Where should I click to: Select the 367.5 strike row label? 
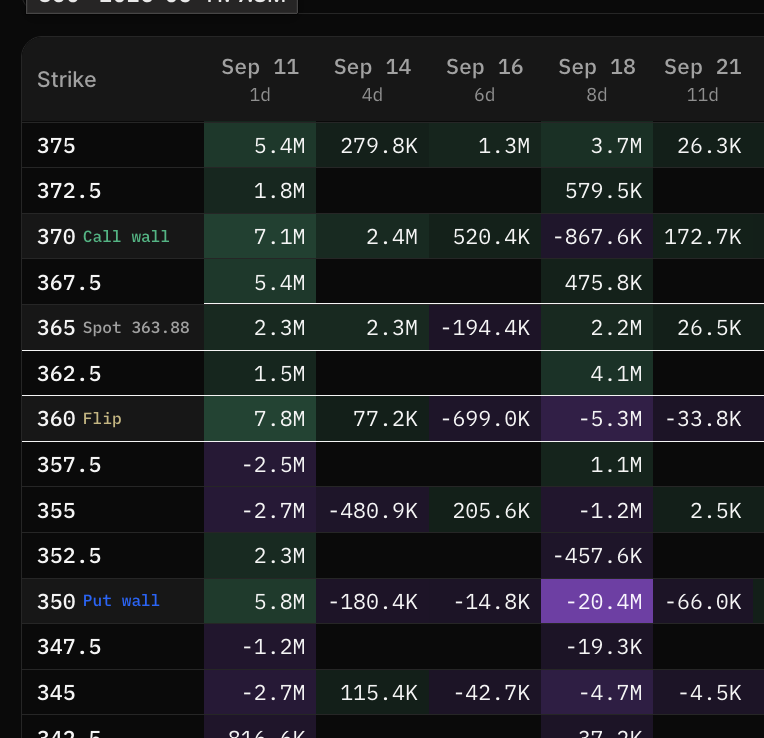pyautogui.click(x=69, y=283)
